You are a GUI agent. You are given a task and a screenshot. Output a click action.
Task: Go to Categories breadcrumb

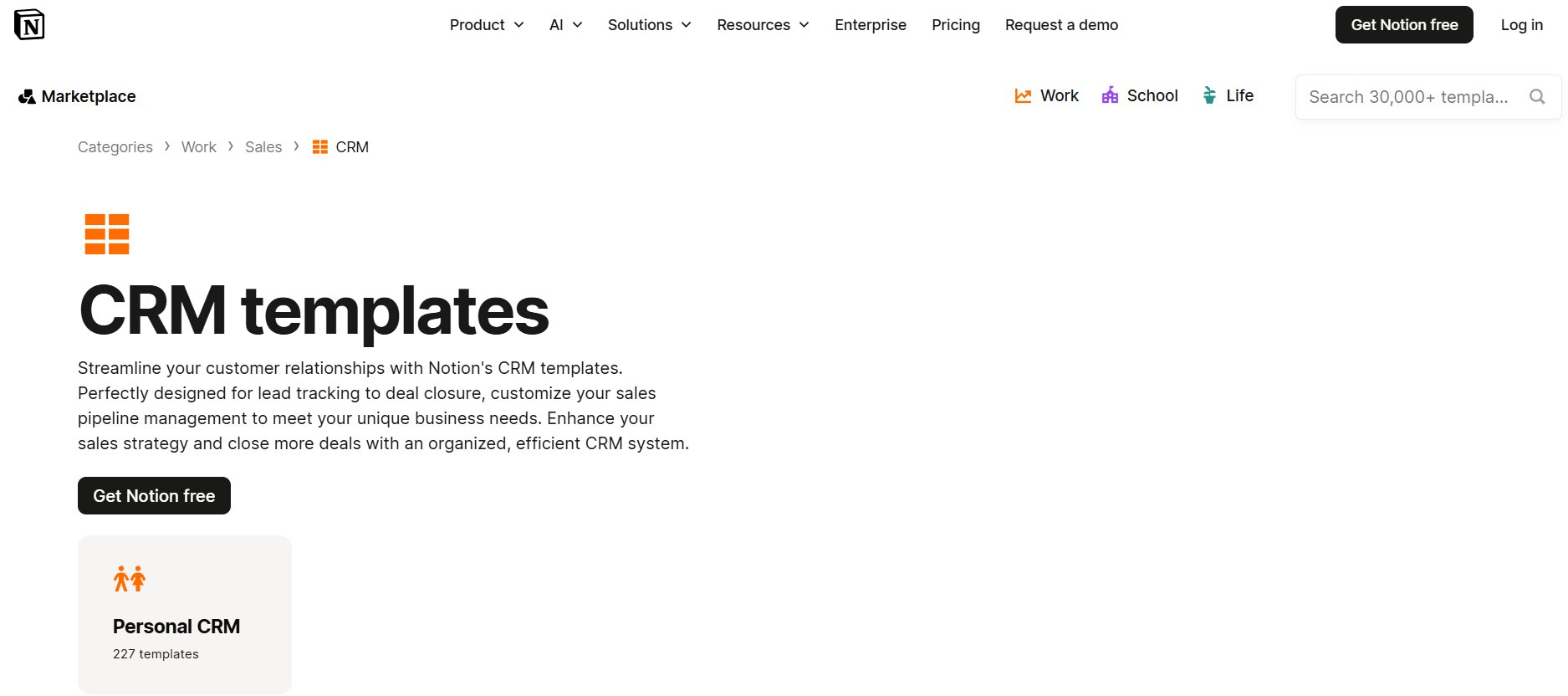pyautogui.click(x=115, y=147)
